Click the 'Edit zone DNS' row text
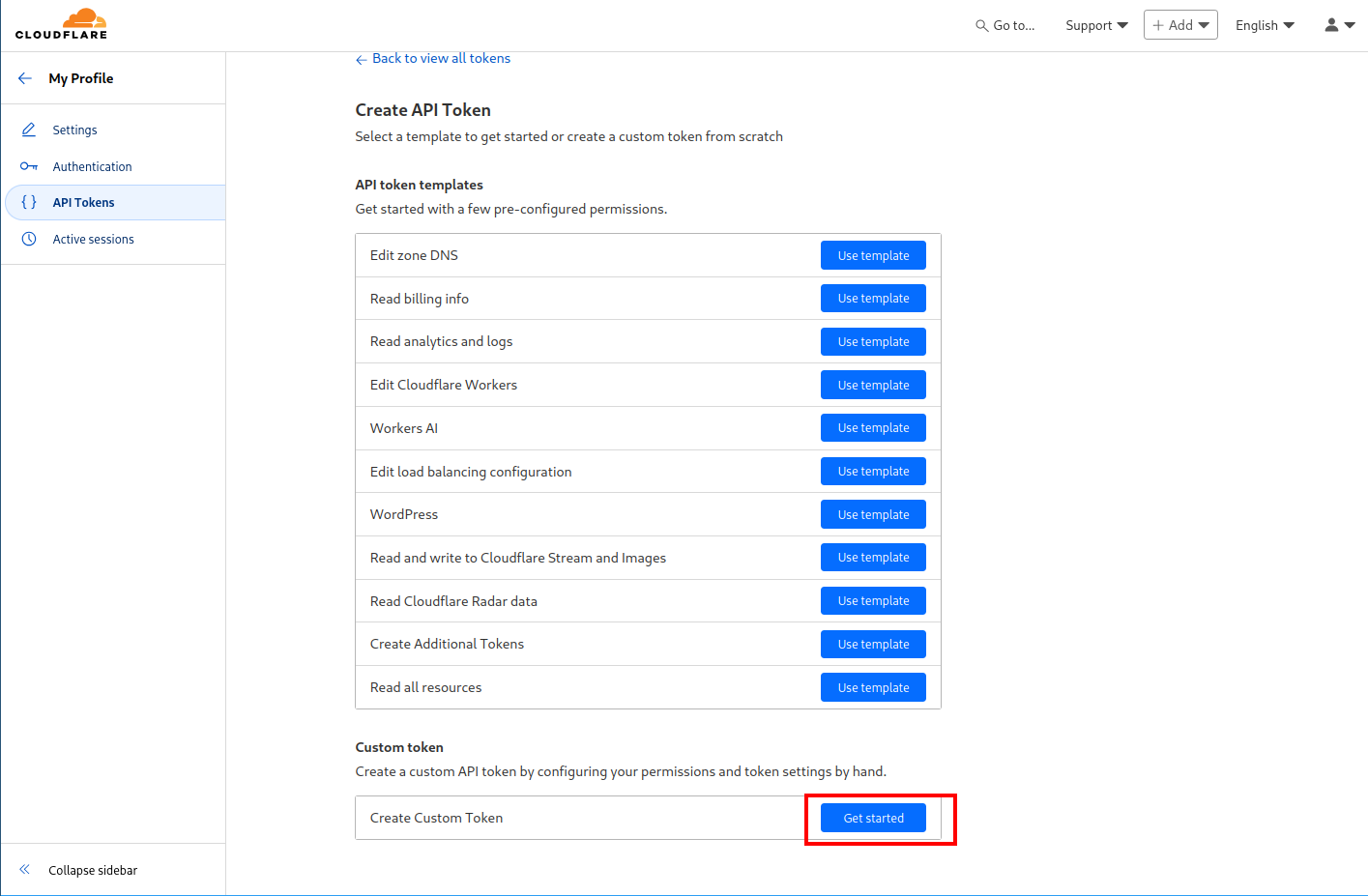 coord(414,255)
